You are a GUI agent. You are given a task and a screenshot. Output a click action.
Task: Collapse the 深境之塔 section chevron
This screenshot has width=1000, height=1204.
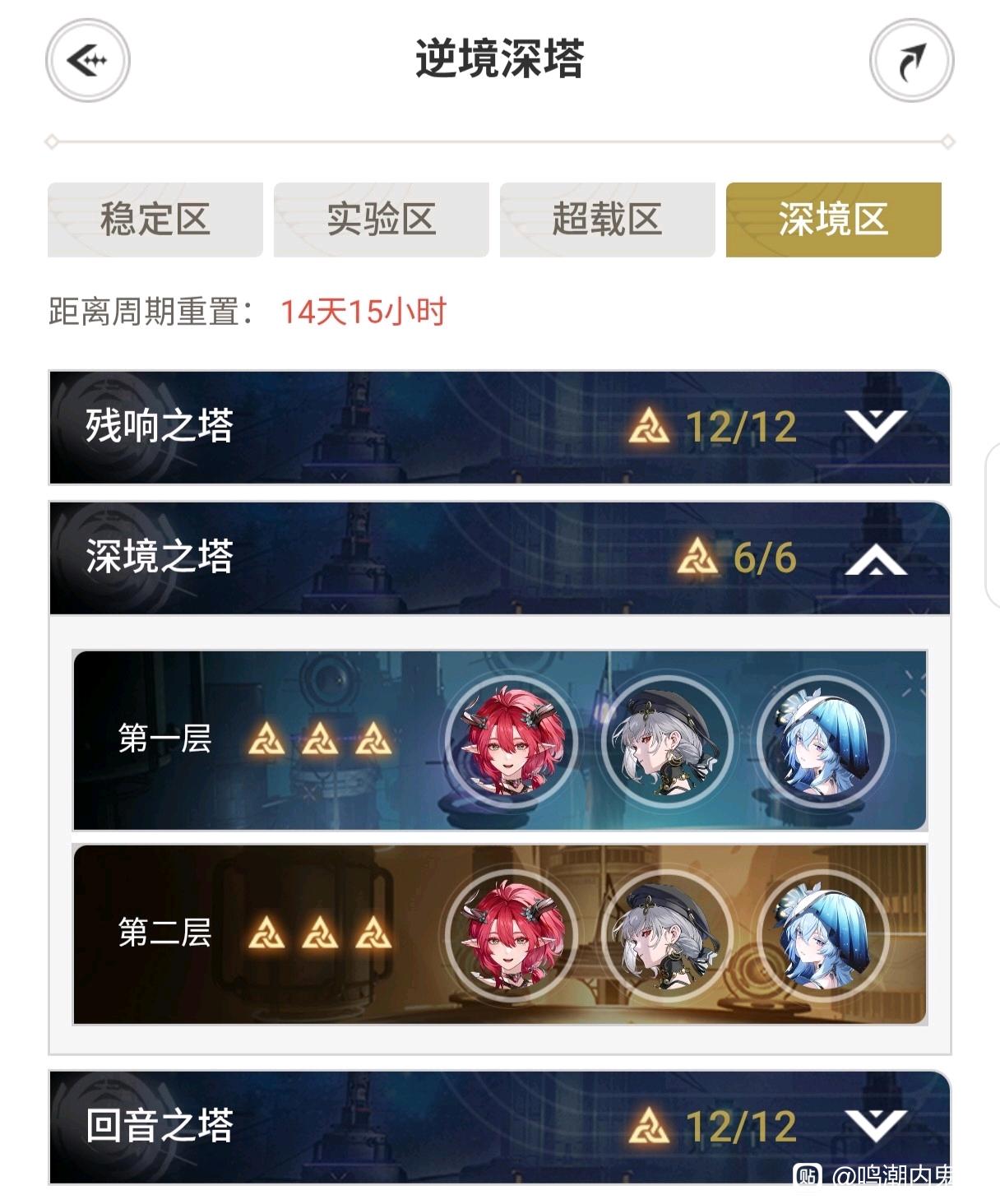876,558
